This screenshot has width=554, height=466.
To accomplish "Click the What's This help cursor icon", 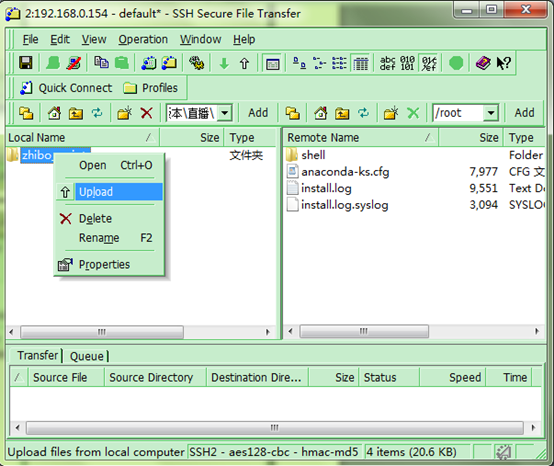I will tap(503, 63).
